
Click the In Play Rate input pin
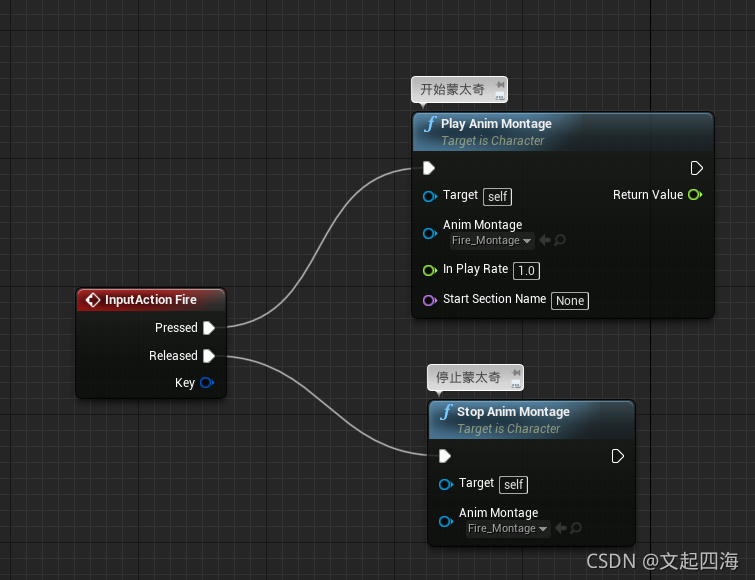(x=430, y=270)
